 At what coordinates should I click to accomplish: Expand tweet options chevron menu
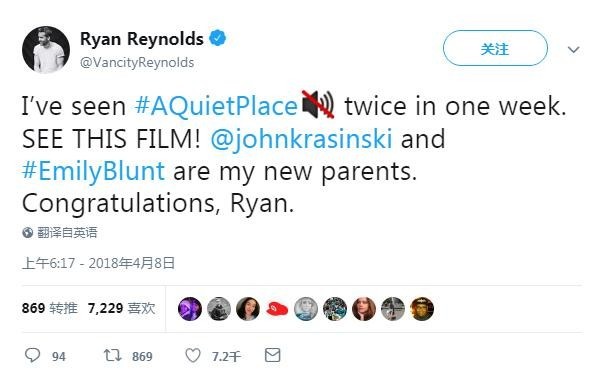click(574, 50)
